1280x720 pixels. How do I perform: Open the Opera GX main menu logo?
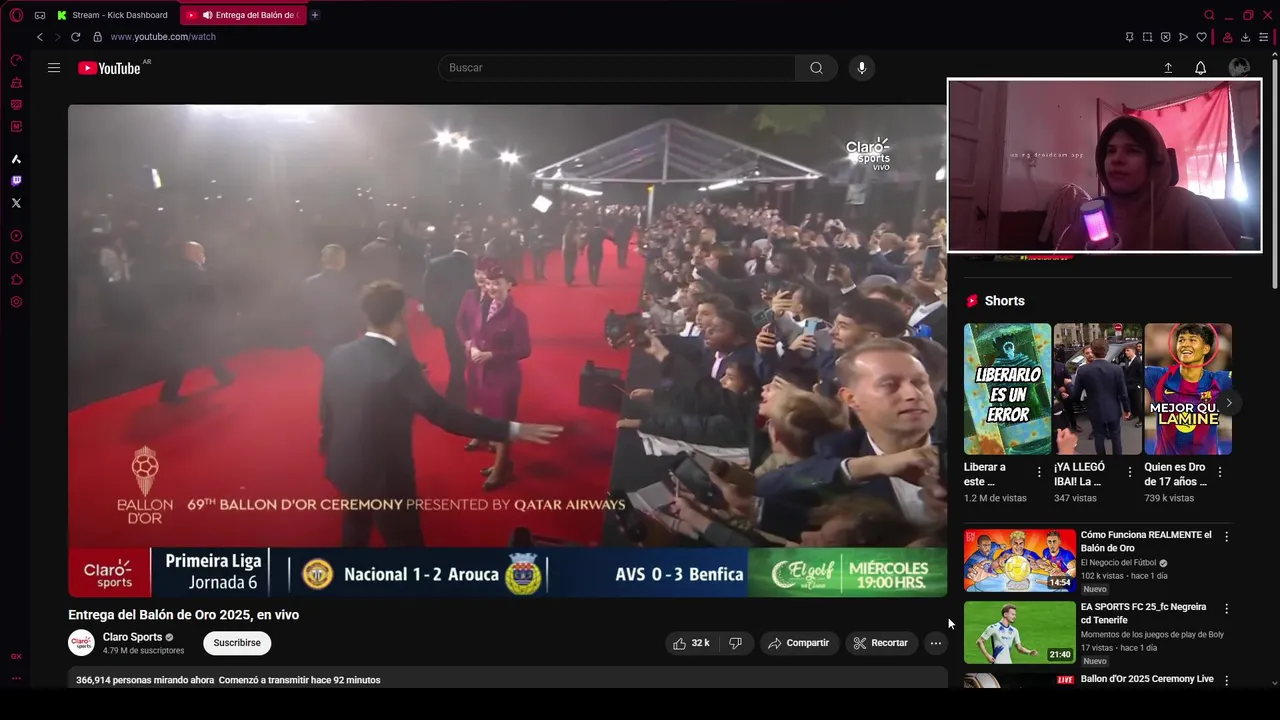point(16,15)
